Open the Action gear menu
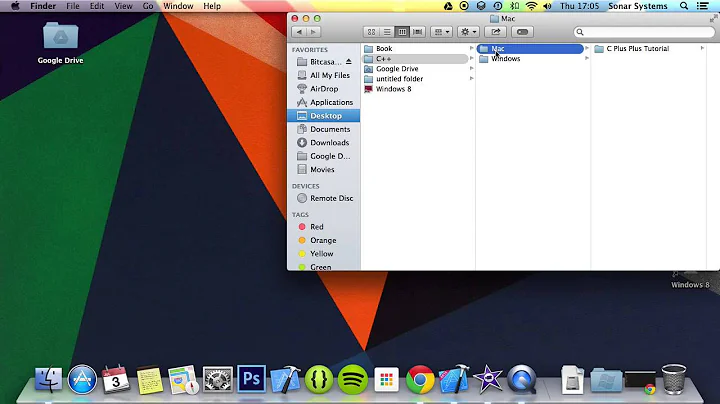720x404 pixels. pyautogui.click(x=468, y=32)
